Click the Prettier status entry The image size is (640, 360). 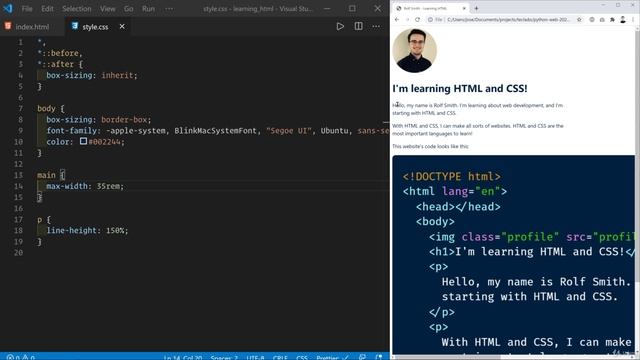(x=332, y=357)
